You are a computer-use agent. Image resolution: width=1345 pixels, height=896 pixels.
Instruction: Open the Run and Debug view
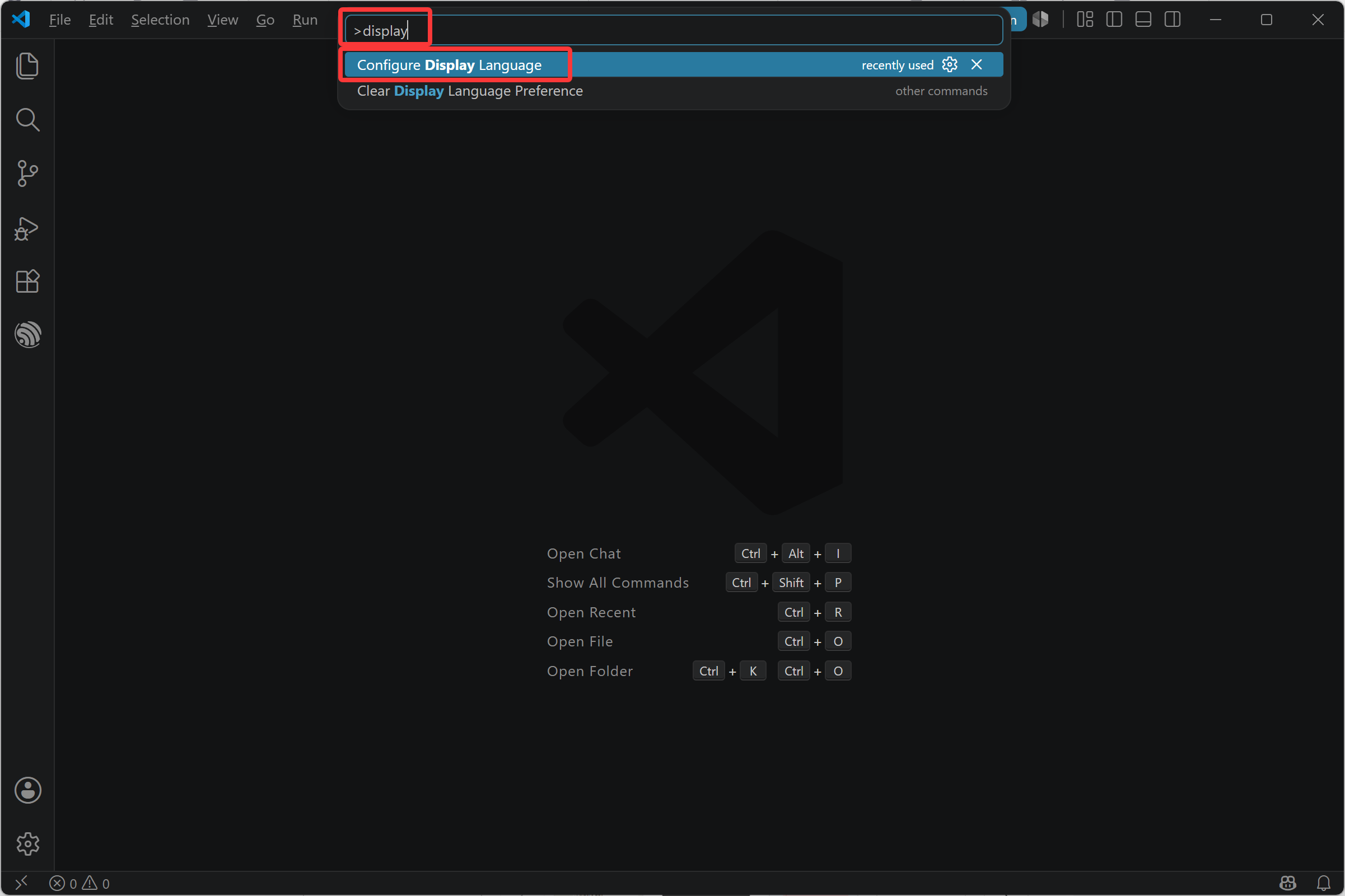point(27,228)
